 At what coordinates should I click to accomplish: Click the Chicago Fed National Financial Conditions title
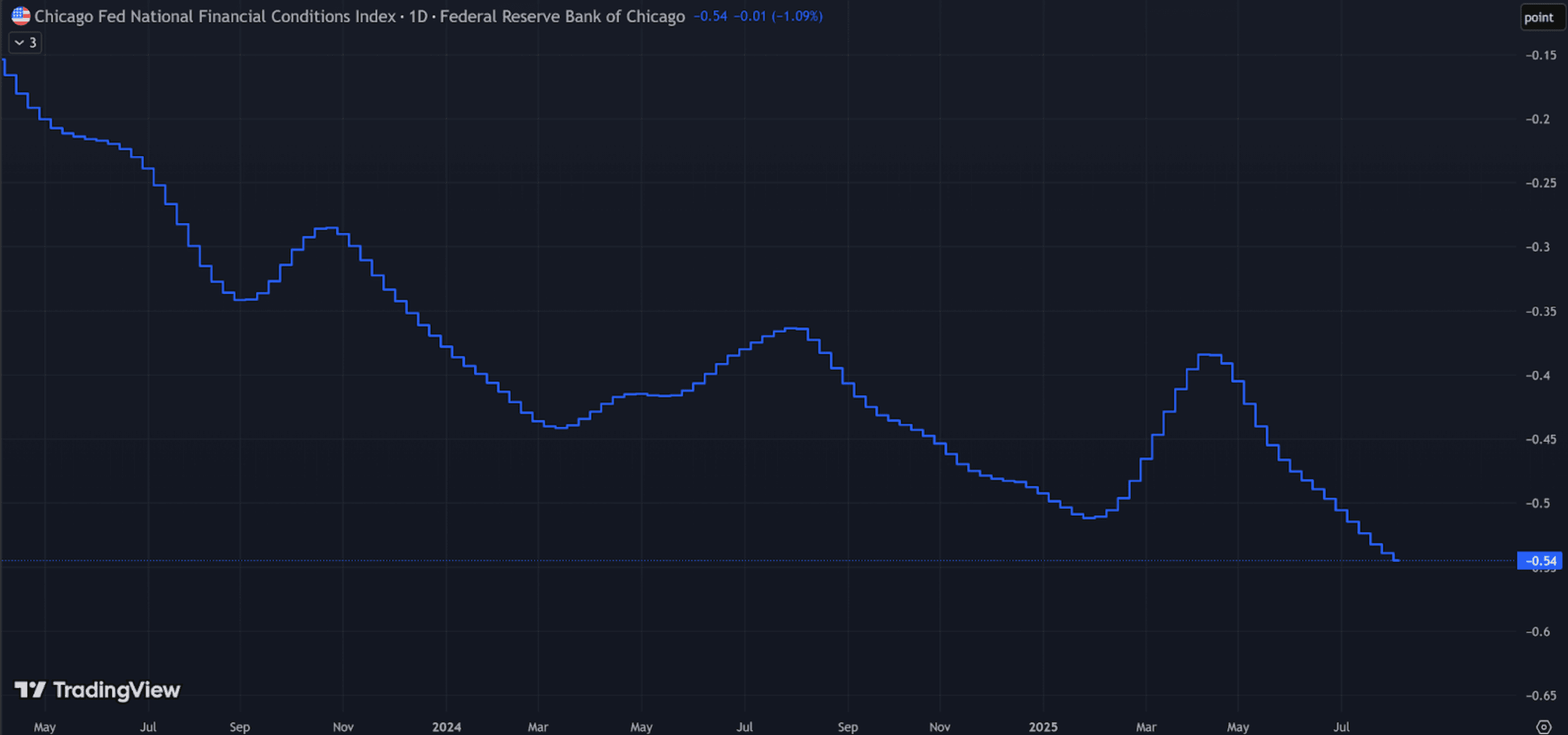215,16
